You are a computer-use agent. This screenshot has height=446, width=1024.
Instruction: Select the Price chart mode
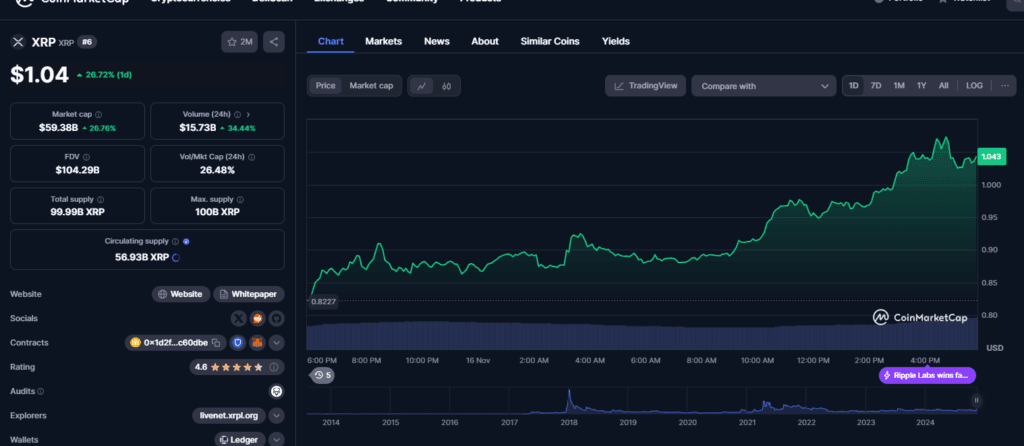pyautogui.click(x=325, y=86)
